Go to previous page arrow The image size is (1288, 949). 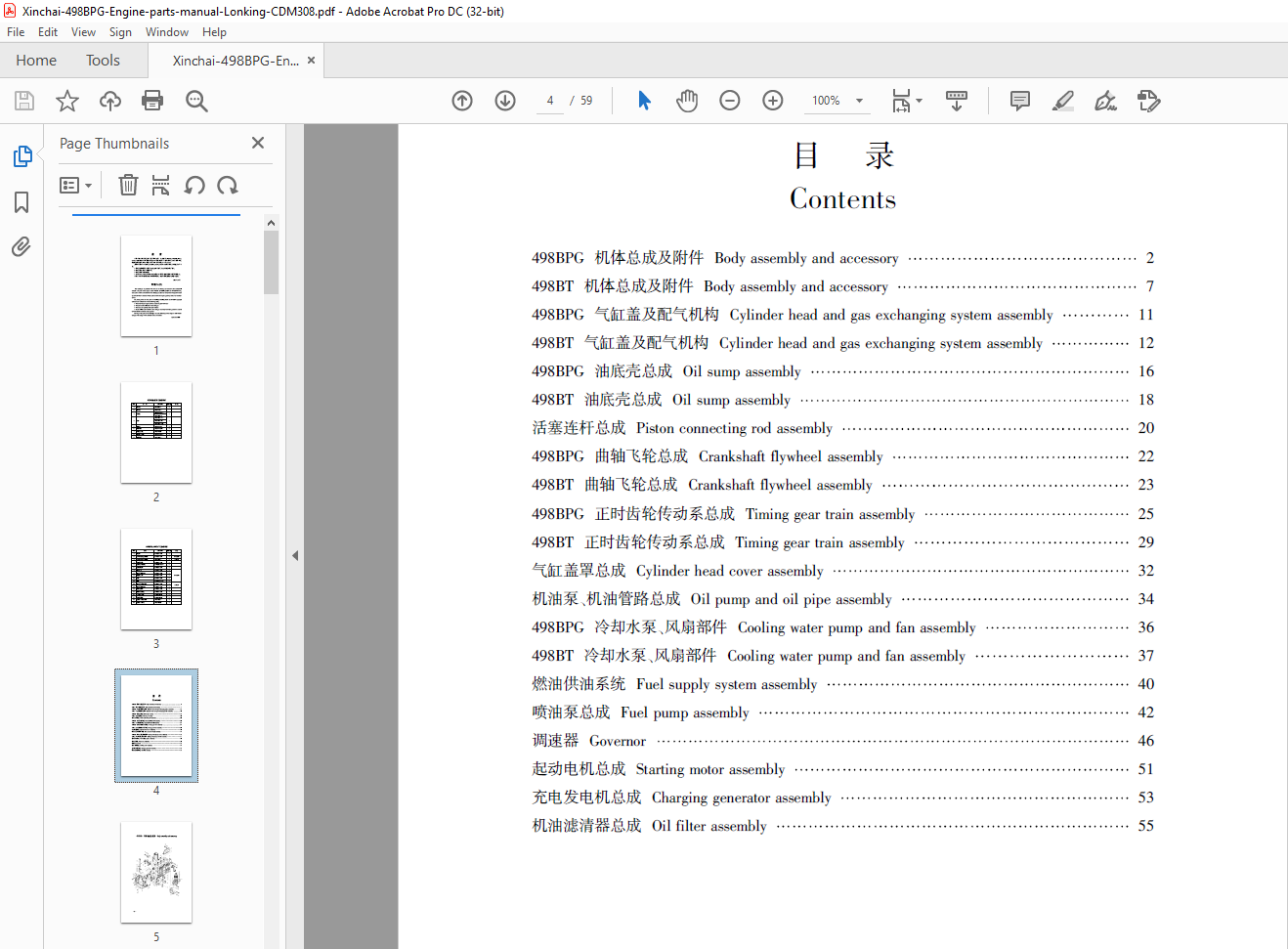point(462,101)
